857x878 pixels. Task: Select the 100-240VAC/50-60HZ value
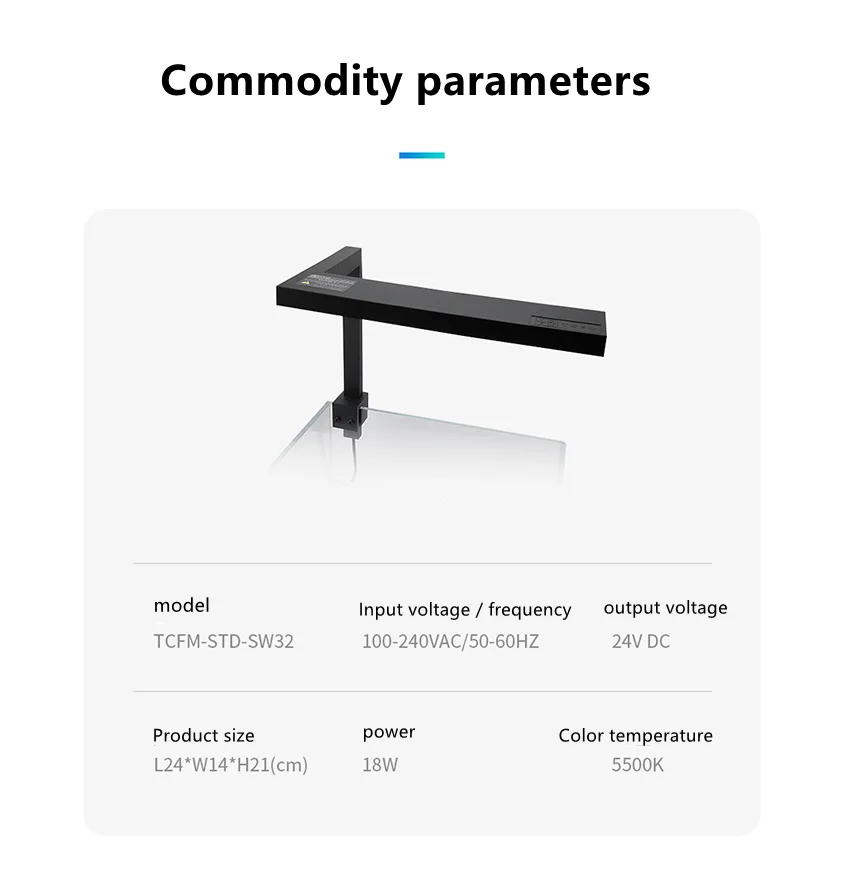pyautogui.click(x=450, y=641)
